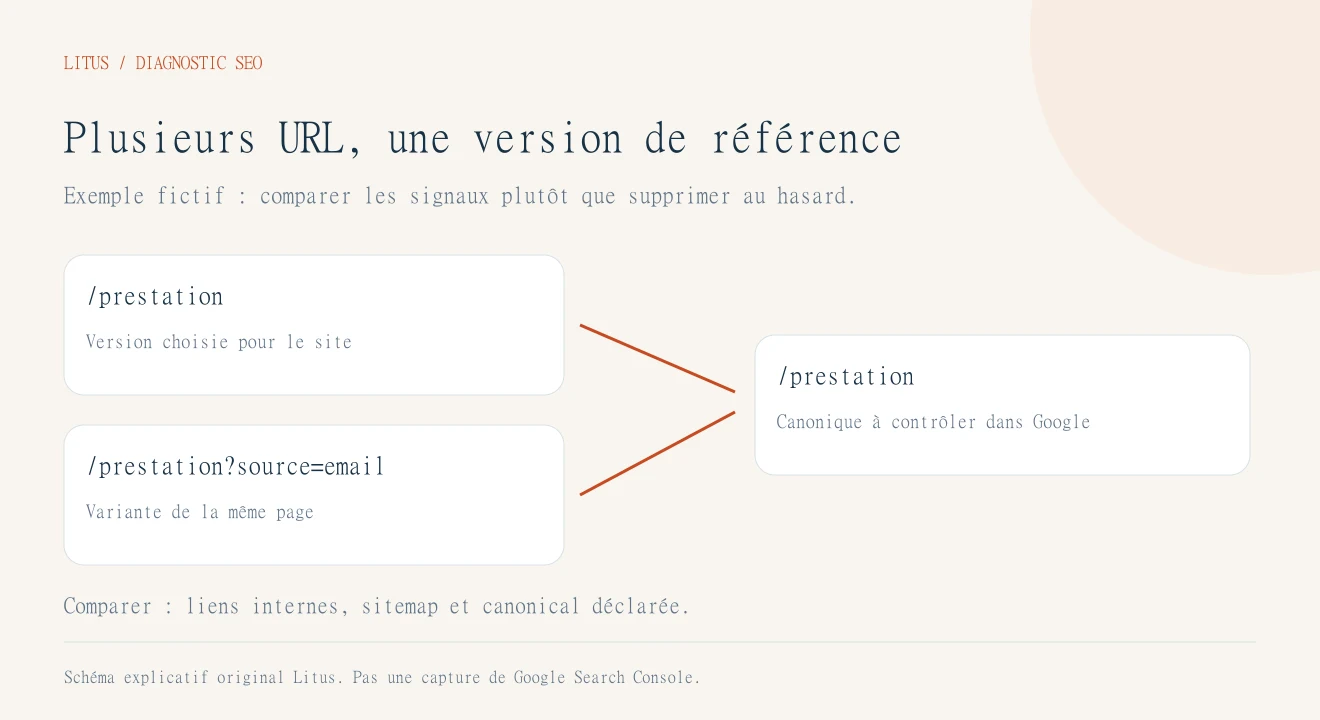Click '/prestation' in the canonical card

846,377
